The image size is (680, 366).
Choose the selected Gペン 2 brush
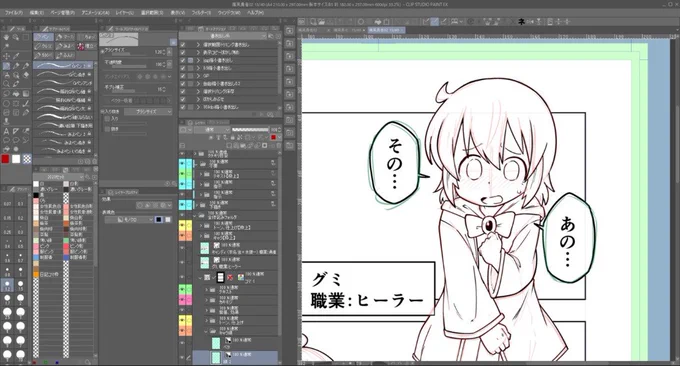(x=63, y=65)
